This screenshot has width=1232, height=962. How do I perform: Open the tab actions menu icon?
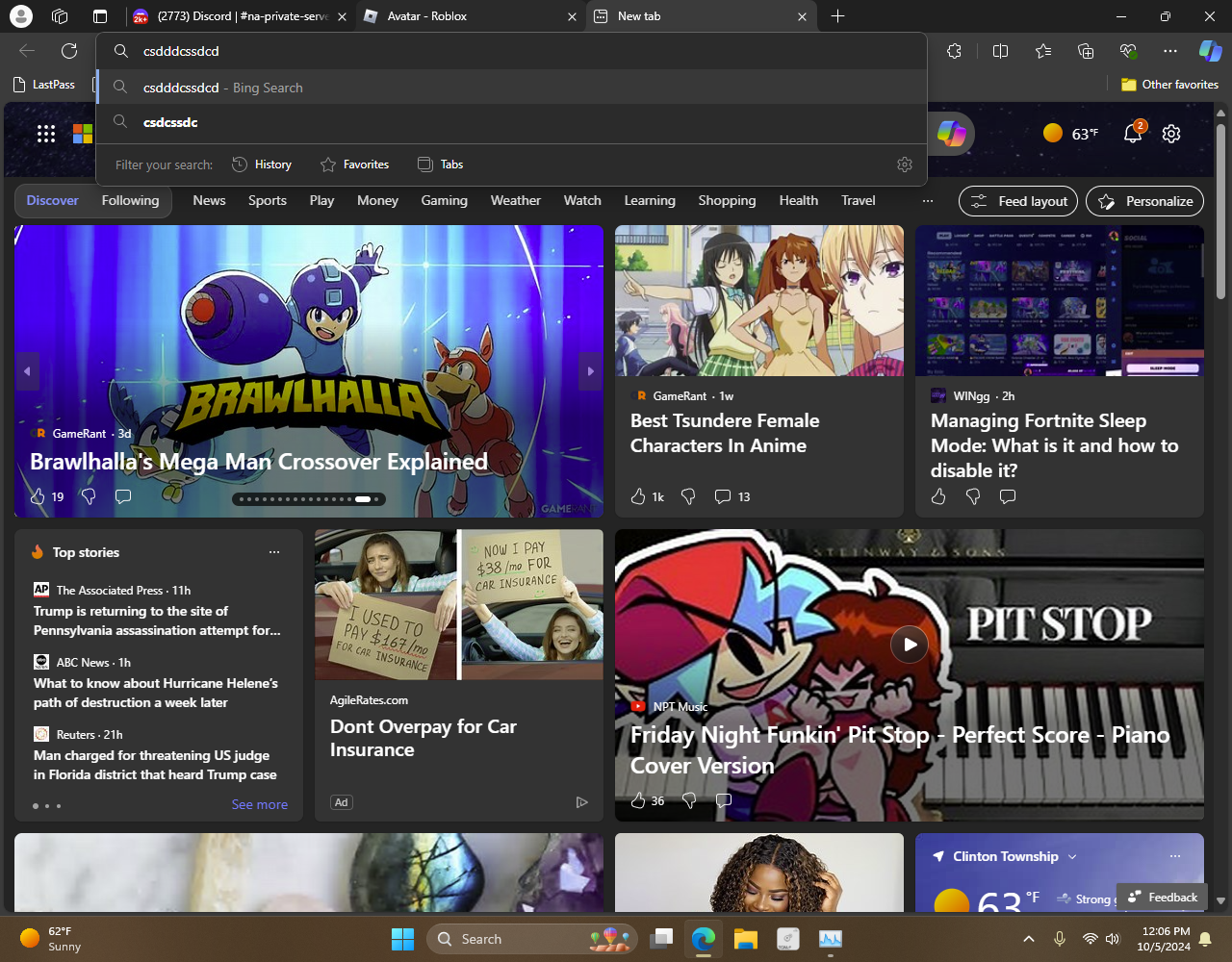tap(100, 16)
